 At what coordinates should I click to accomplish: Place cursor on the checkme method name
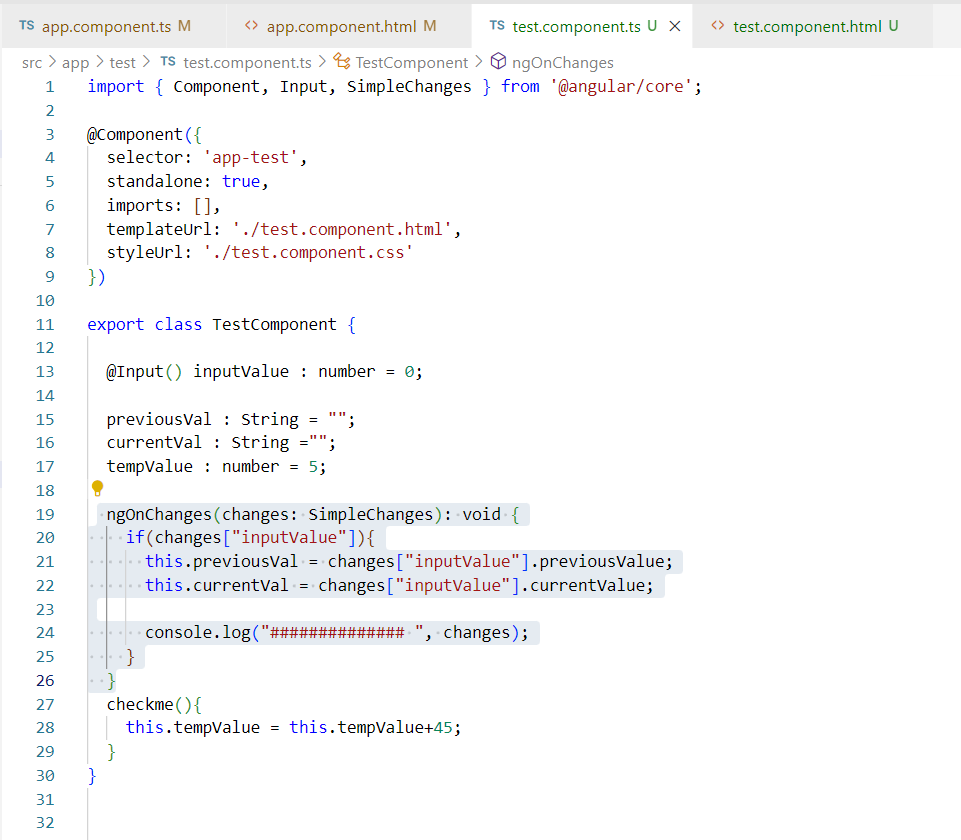(140, 704)
